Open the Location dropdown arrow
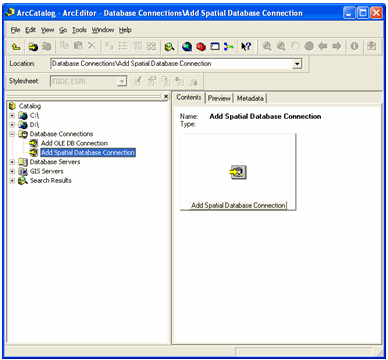The height and width of the screenshot is (360, 388). (x=297, y=64)
